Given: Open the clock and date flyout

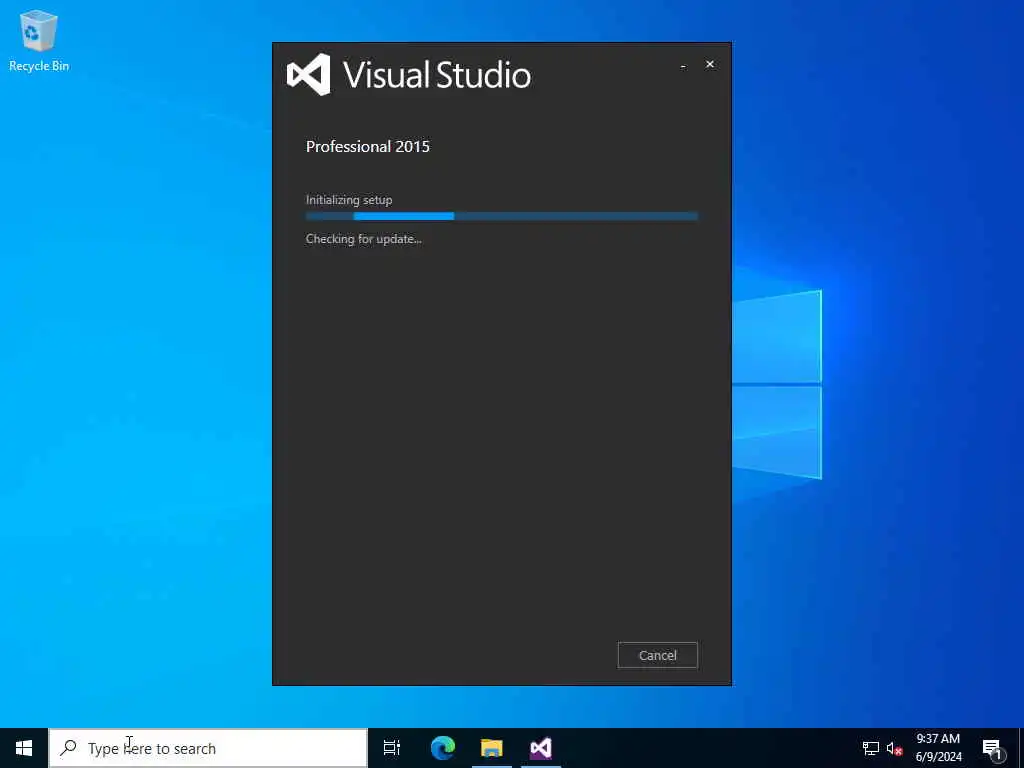Looking at the screenshot, I should [x=938, y=748].
